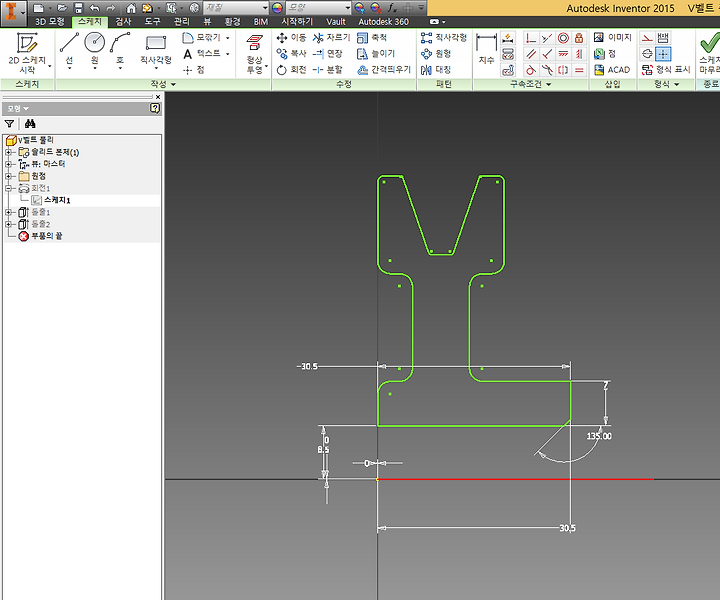The height and width of the screenshot is (600, 720).
Task: Click the Circular pattern (원형) tool
Action: click(436, 54)
